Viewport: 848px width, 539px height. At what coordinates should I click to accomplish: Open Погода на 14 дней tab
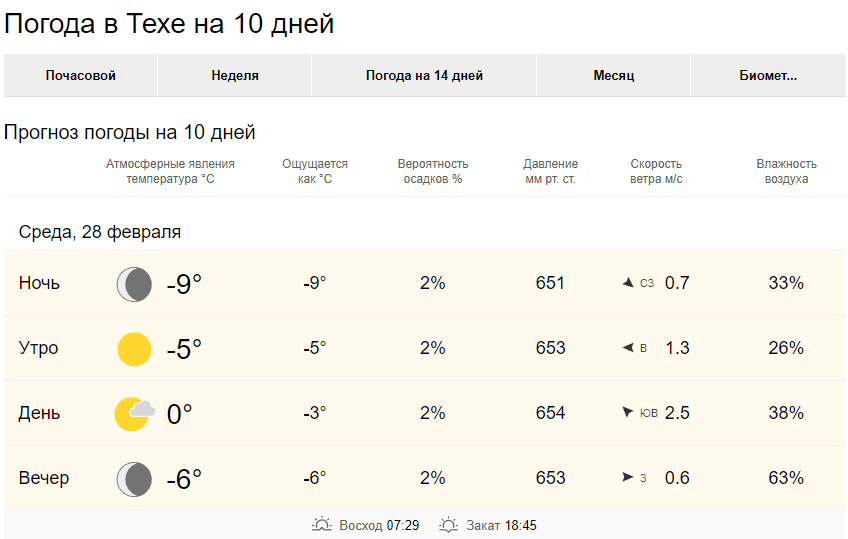(424, 76)
